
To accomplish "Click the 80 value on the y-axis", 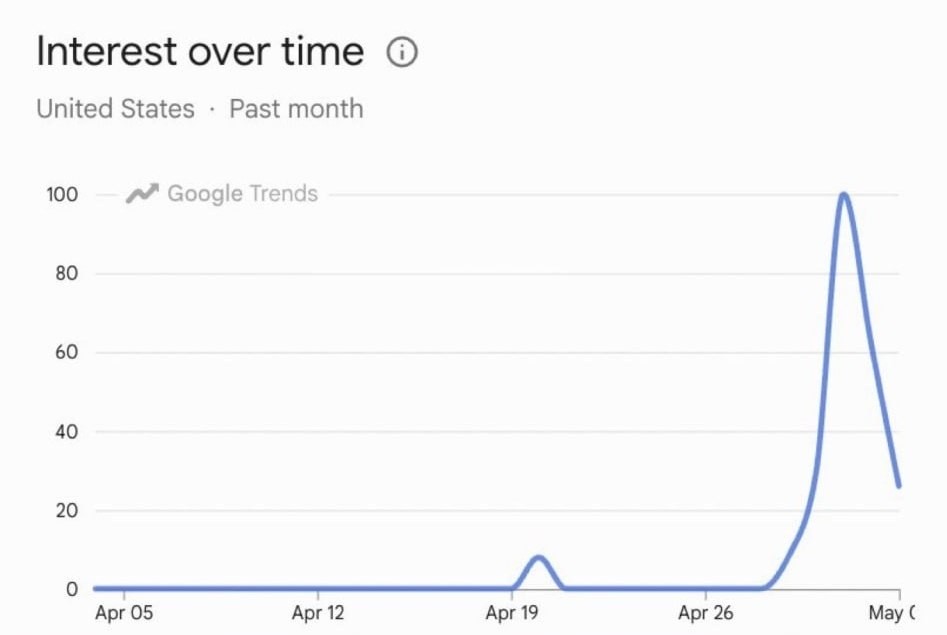I will [x=66, y=274].
